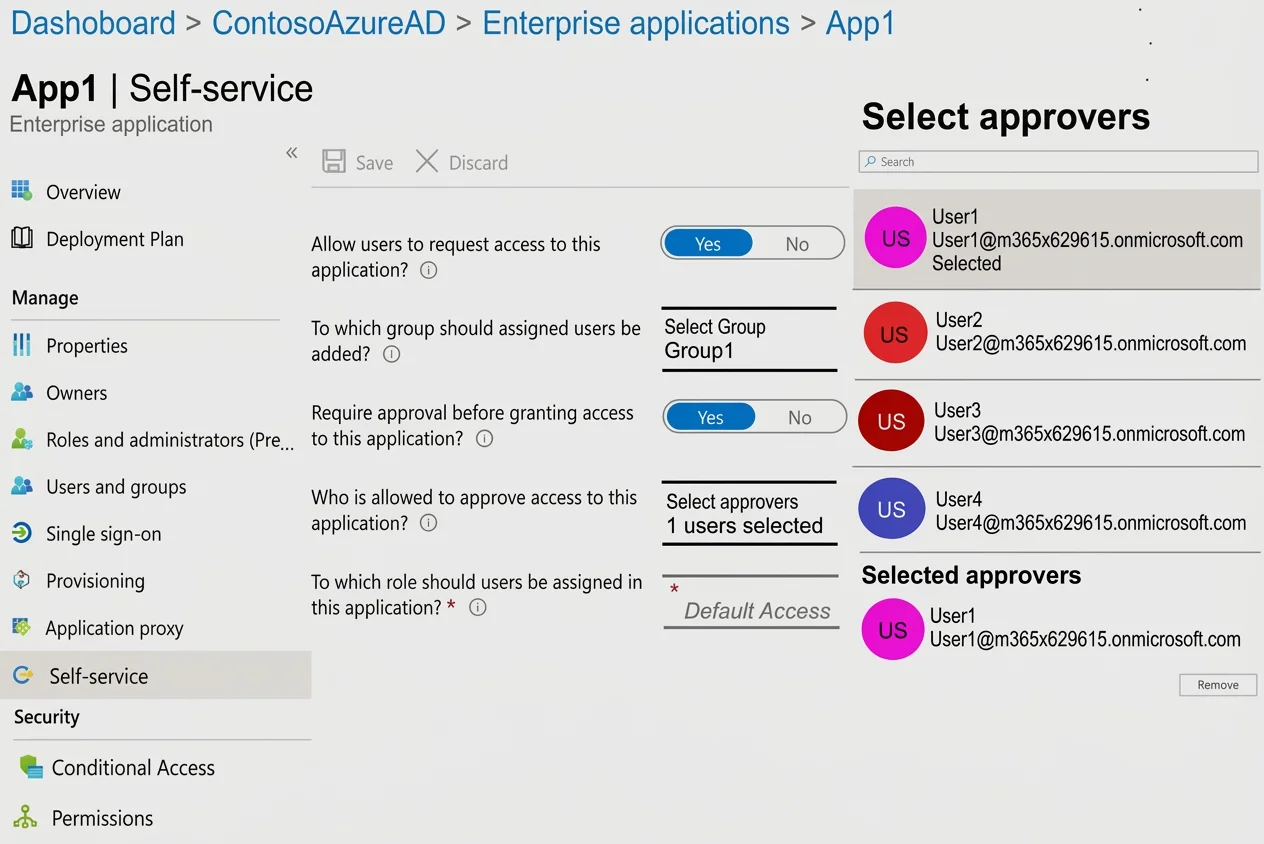1264x844 pixels.
Task: Click the Overview grid icon
Action: tap(21, 190)
